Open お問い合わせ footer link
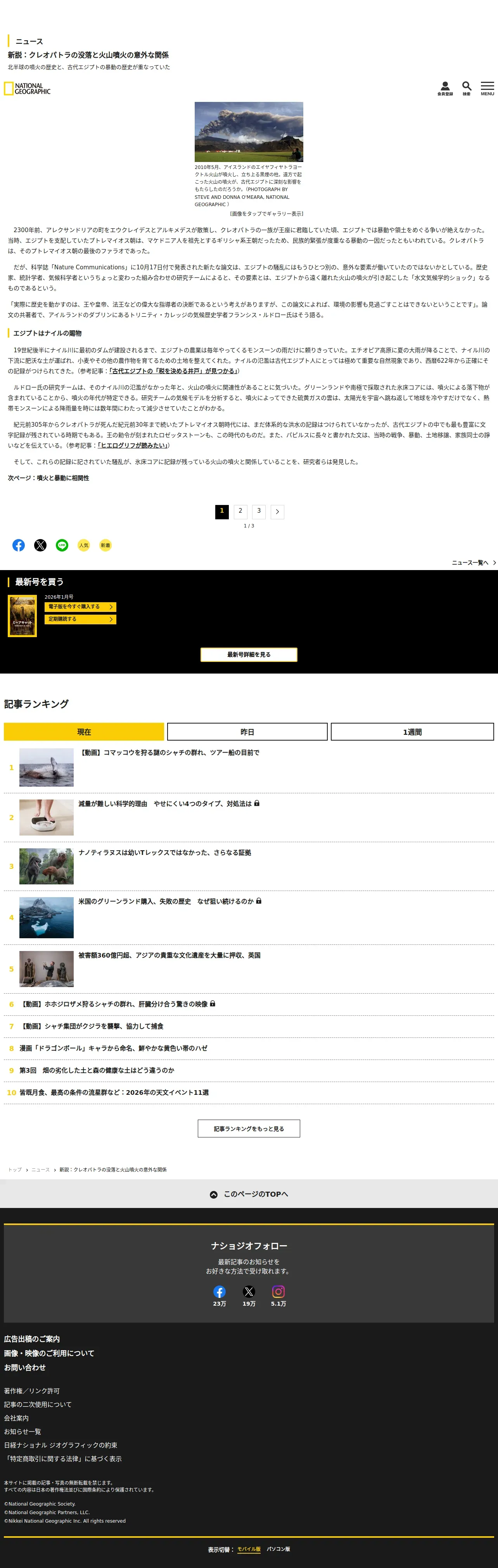This screenshot has width=498, height=1568. pyautogui.click(x=25, y=1367)
